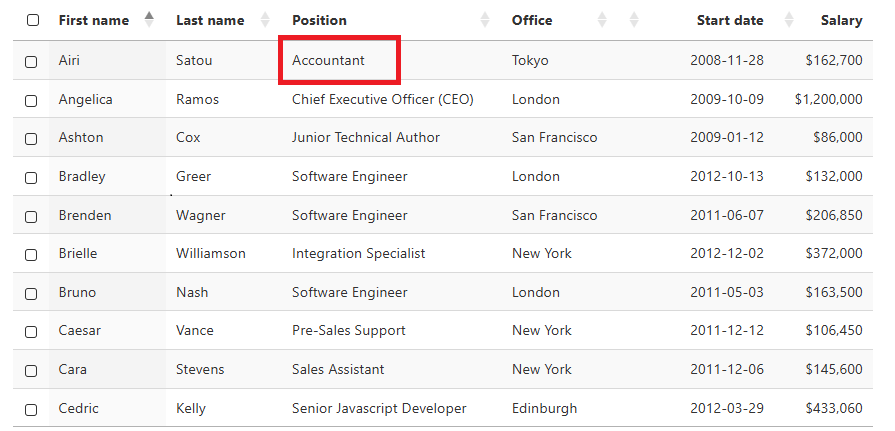Click the First name sort arrow icon
Screen dimensions: 895x431
point(150,19)
